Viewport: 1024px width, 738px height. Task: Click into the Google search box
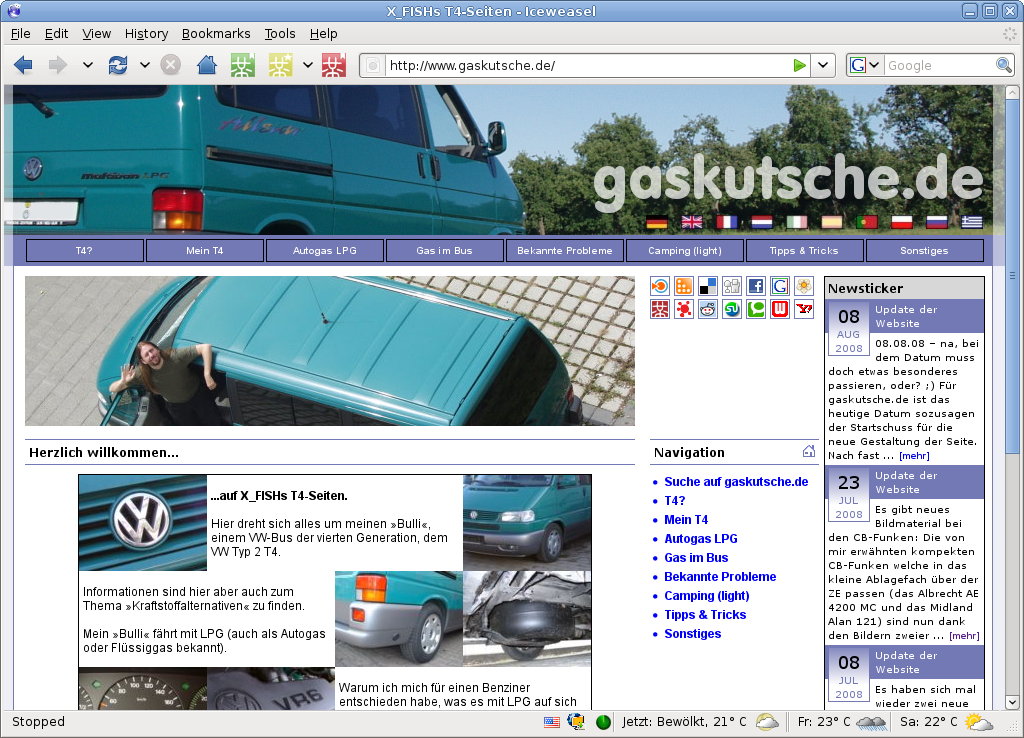point(939,65)
